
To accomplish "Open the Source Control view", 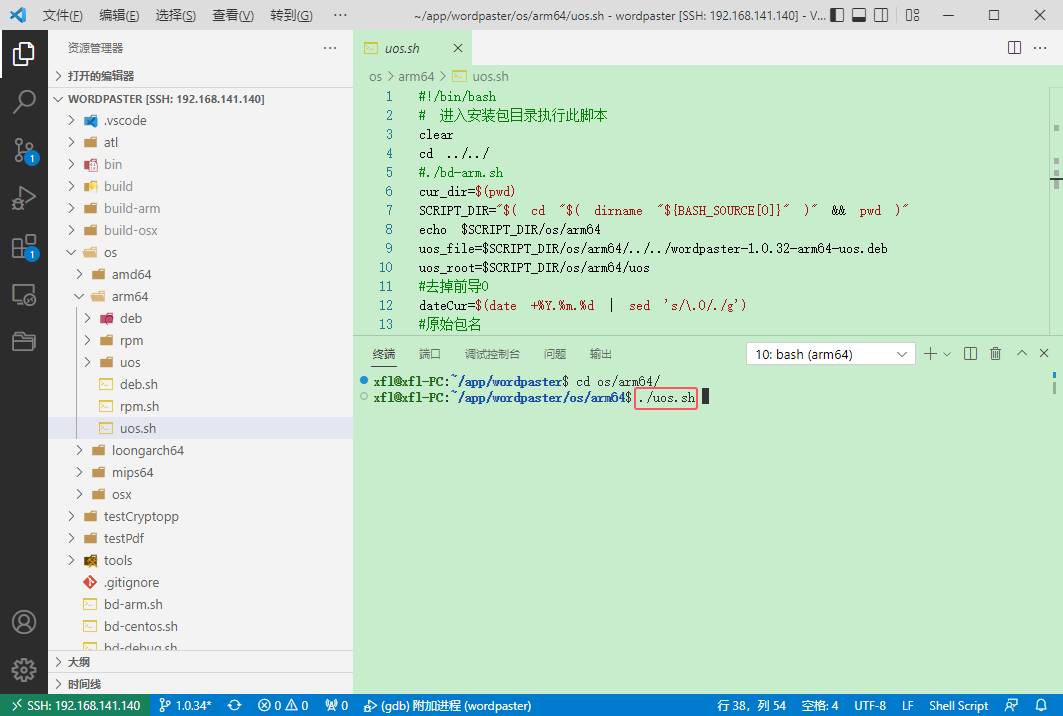I will 24,150.
